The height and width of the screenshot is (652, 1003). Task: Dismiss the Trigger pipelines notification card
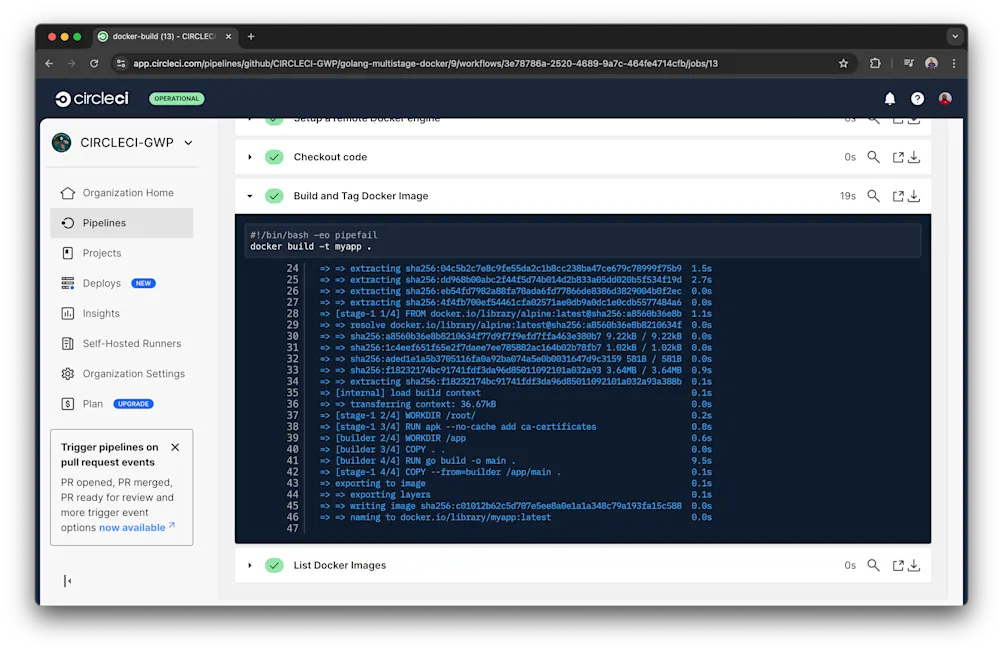click(x=175, y=447)
